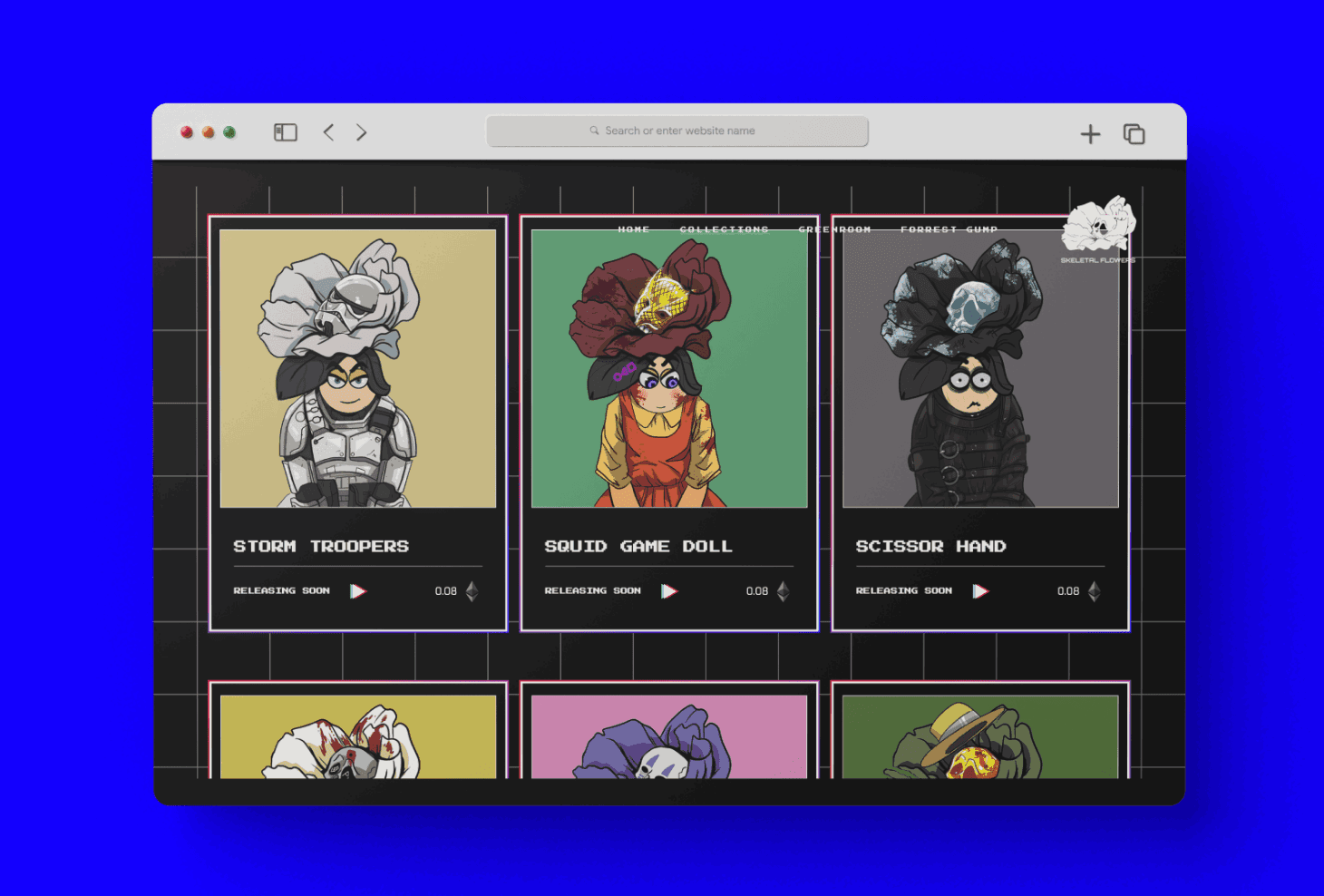Toggle the browser sidebar panel icon
Viewport: 1324px width, 896px height.
[286, 132]
